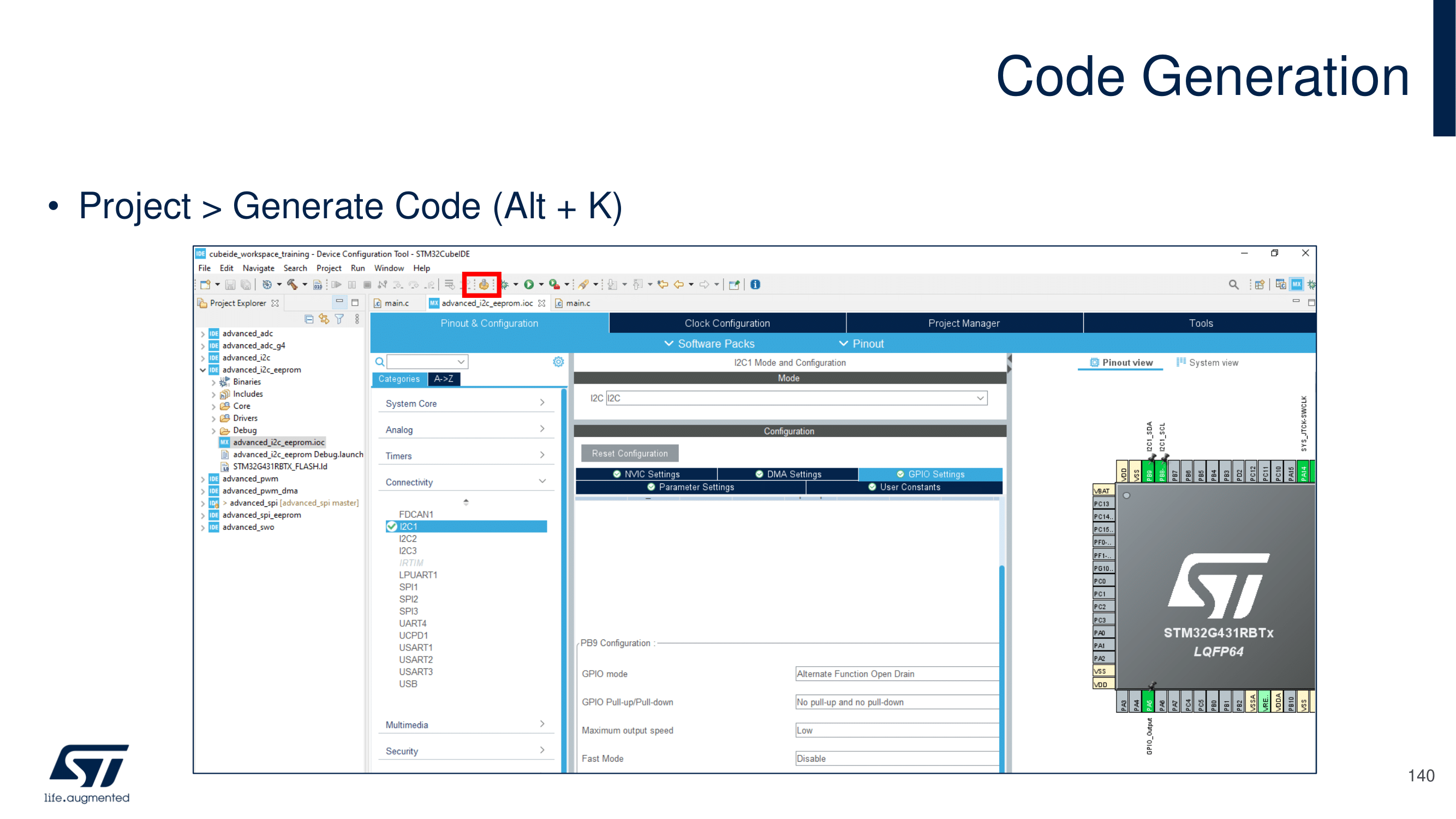Click the Device Configuration Tool code generation icon
The height and width of the screenshot is (819, 1456).
click(x=484, y=284)
